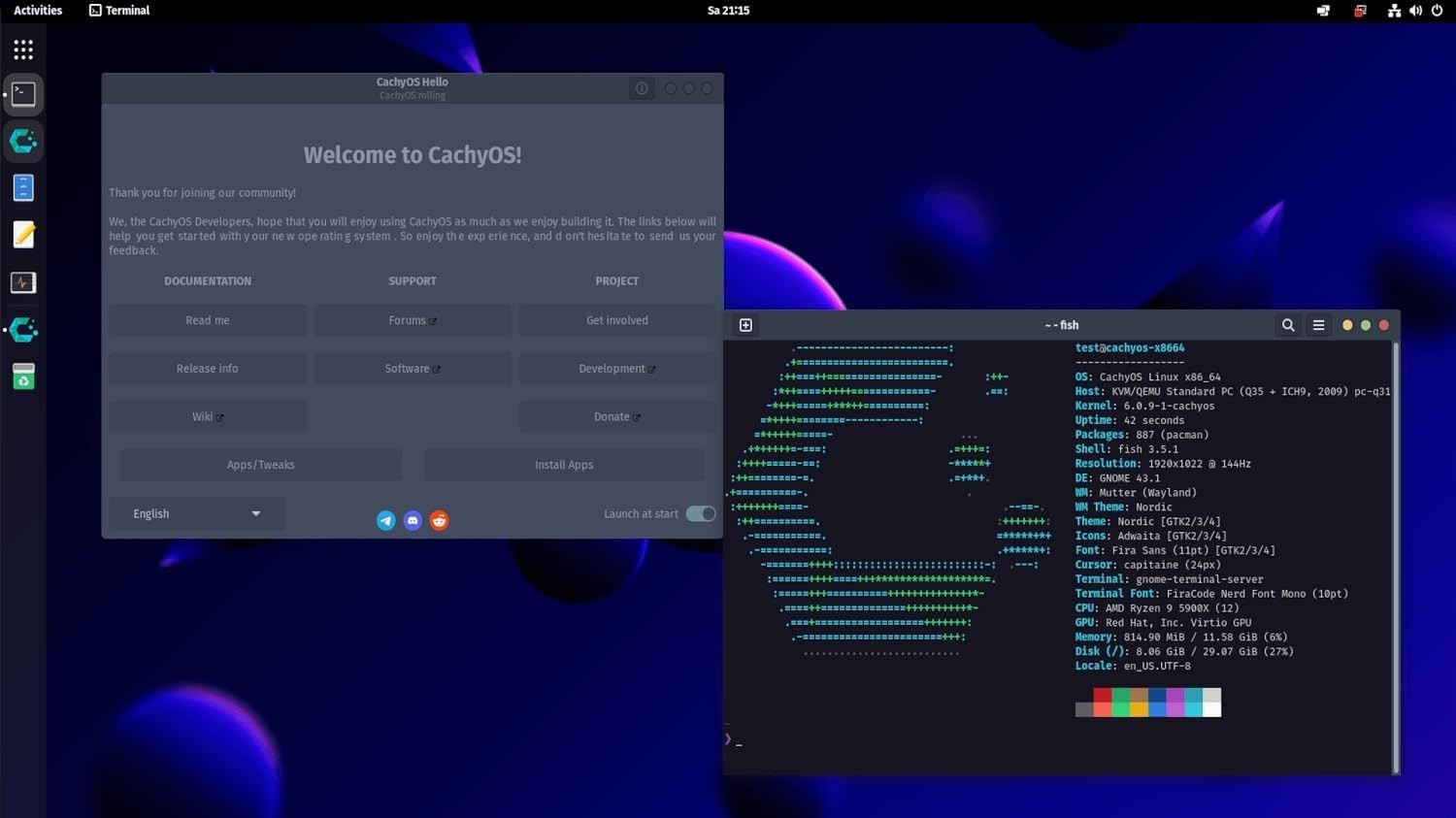Viewport: 1456px width, 818px height.
Task: Click the 'Welcome to CachyOS!' heading
Action: coord(413,155)
